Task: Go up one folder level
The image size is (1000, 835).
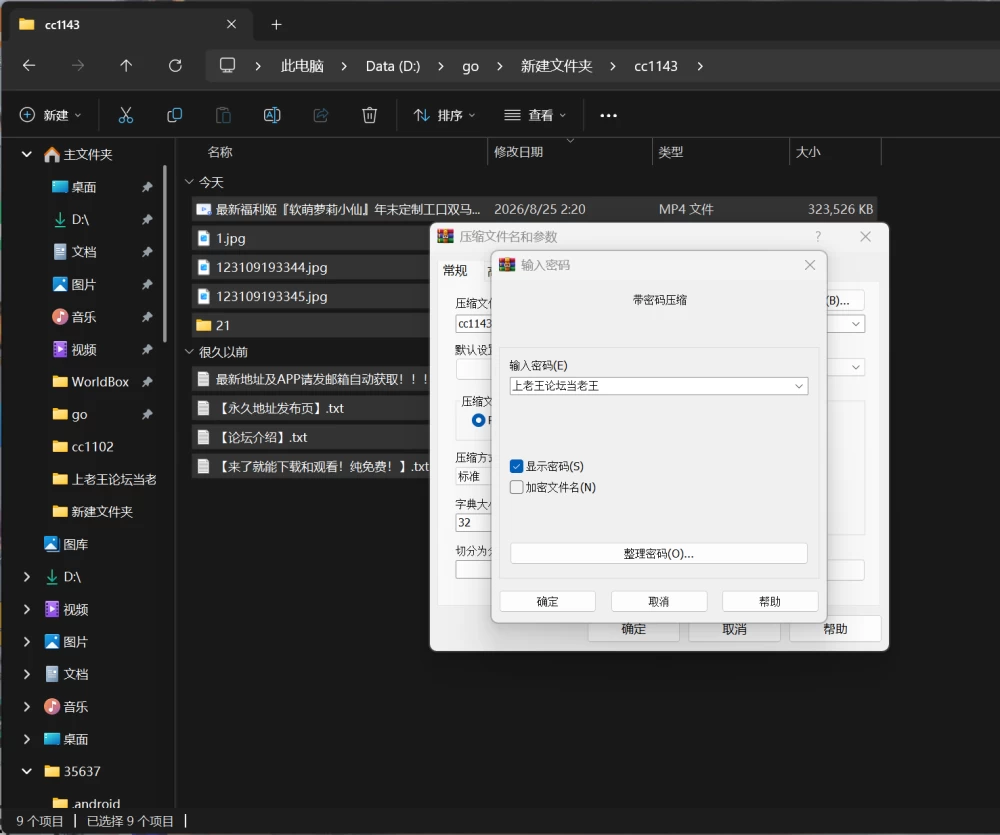Action: (x=126, y=66)
